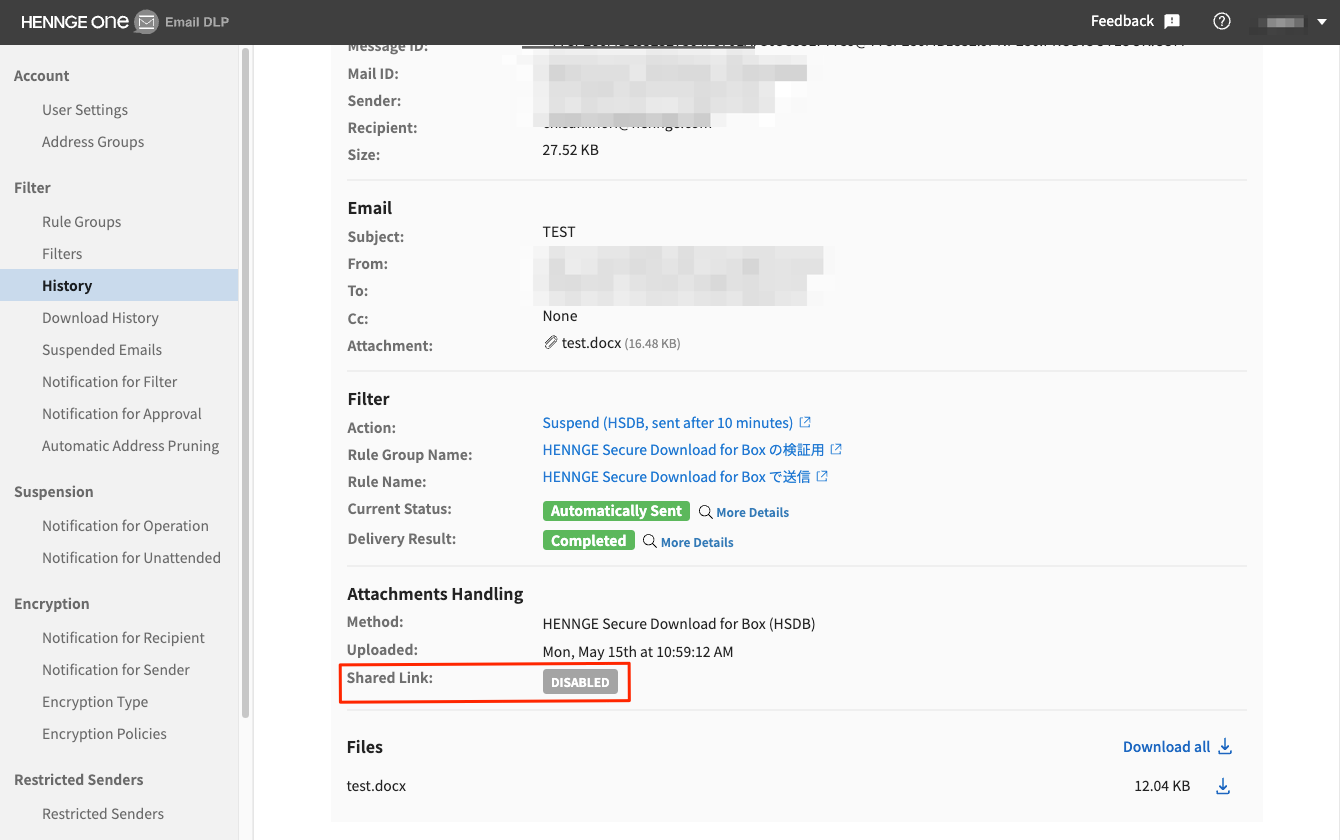Open Encryption Policies page
This screenshot has width=1340, height=840.
point(104,734)
